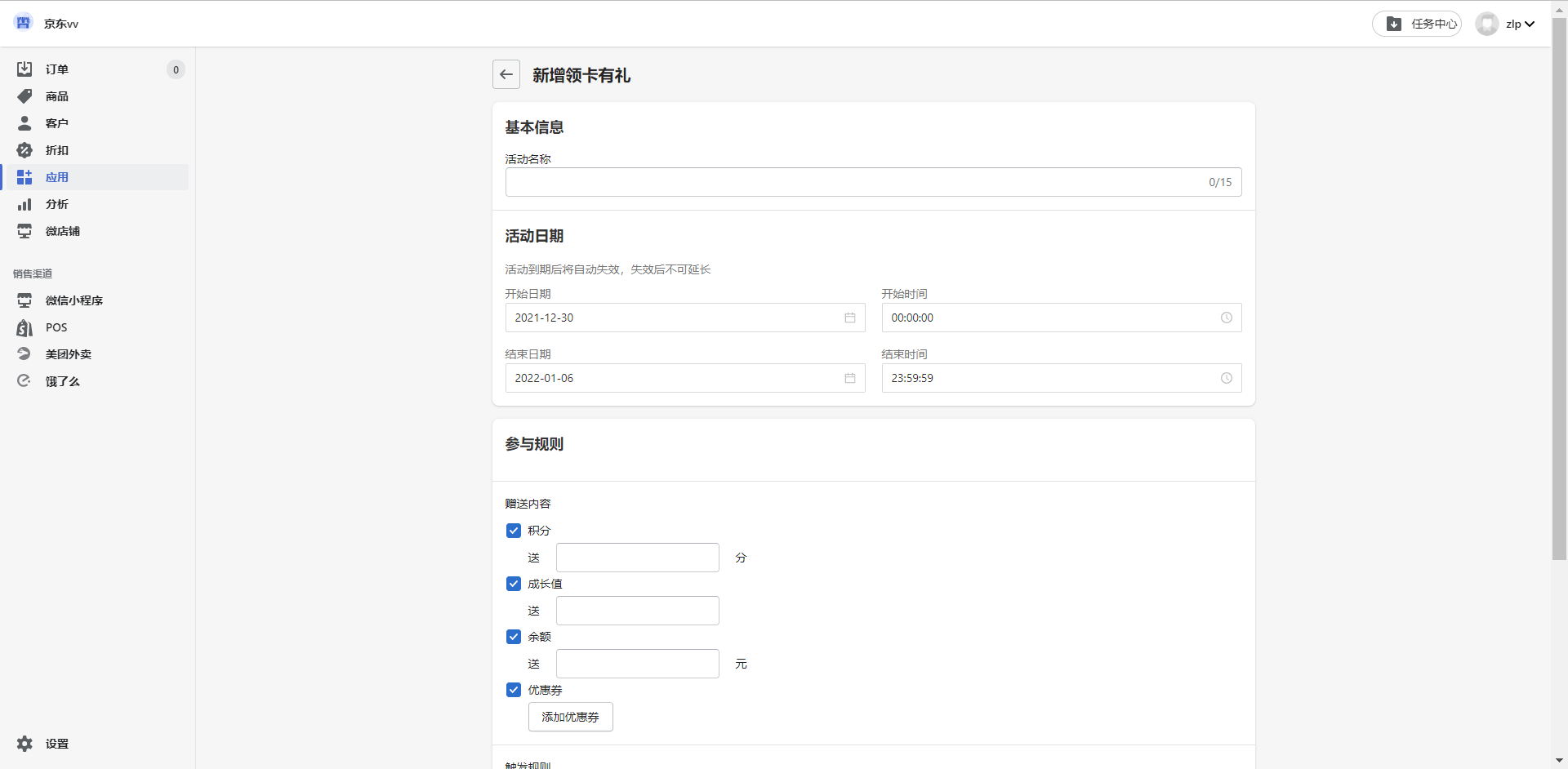Screen dimensions: 1568x769
Task: Click the page vertical scrollbar thumb
Action: pos(1559,288)
